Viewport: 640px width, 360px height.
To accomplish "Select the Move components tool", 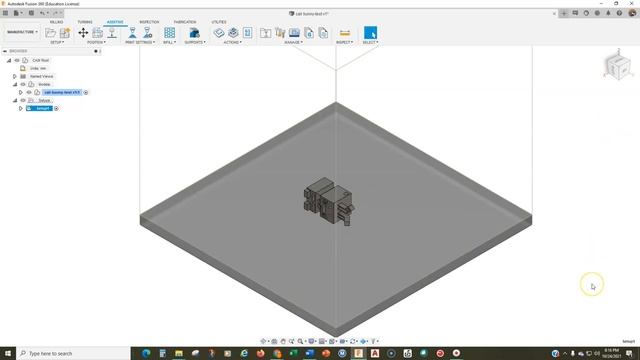I will [x=83, y=33].
